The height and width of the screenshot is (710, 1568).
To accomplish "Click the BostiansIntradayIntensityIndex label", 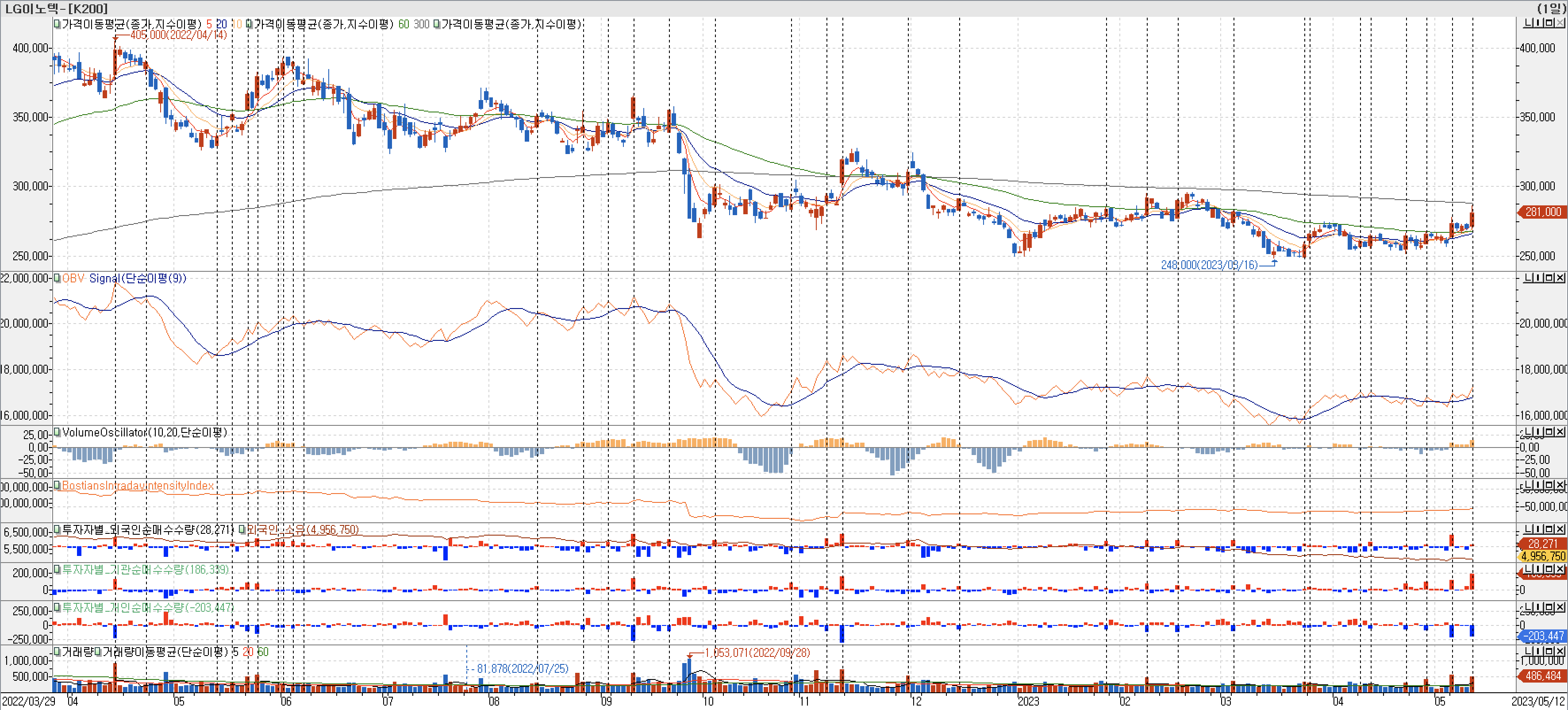I will pyautogui.click(x=138, y=485).
